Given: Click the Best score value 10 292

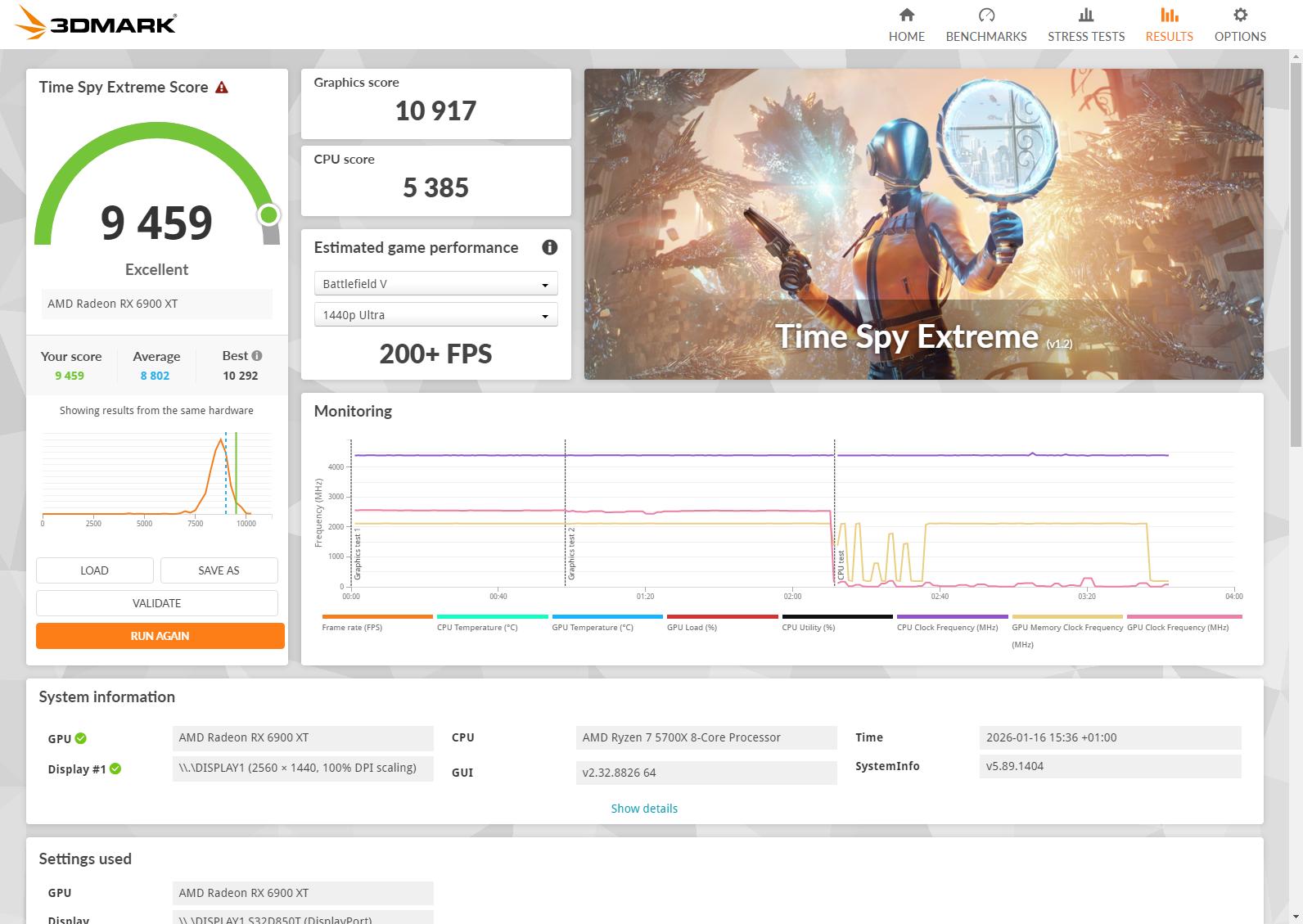Looking at the screenshot, I should tap(240, 376).
